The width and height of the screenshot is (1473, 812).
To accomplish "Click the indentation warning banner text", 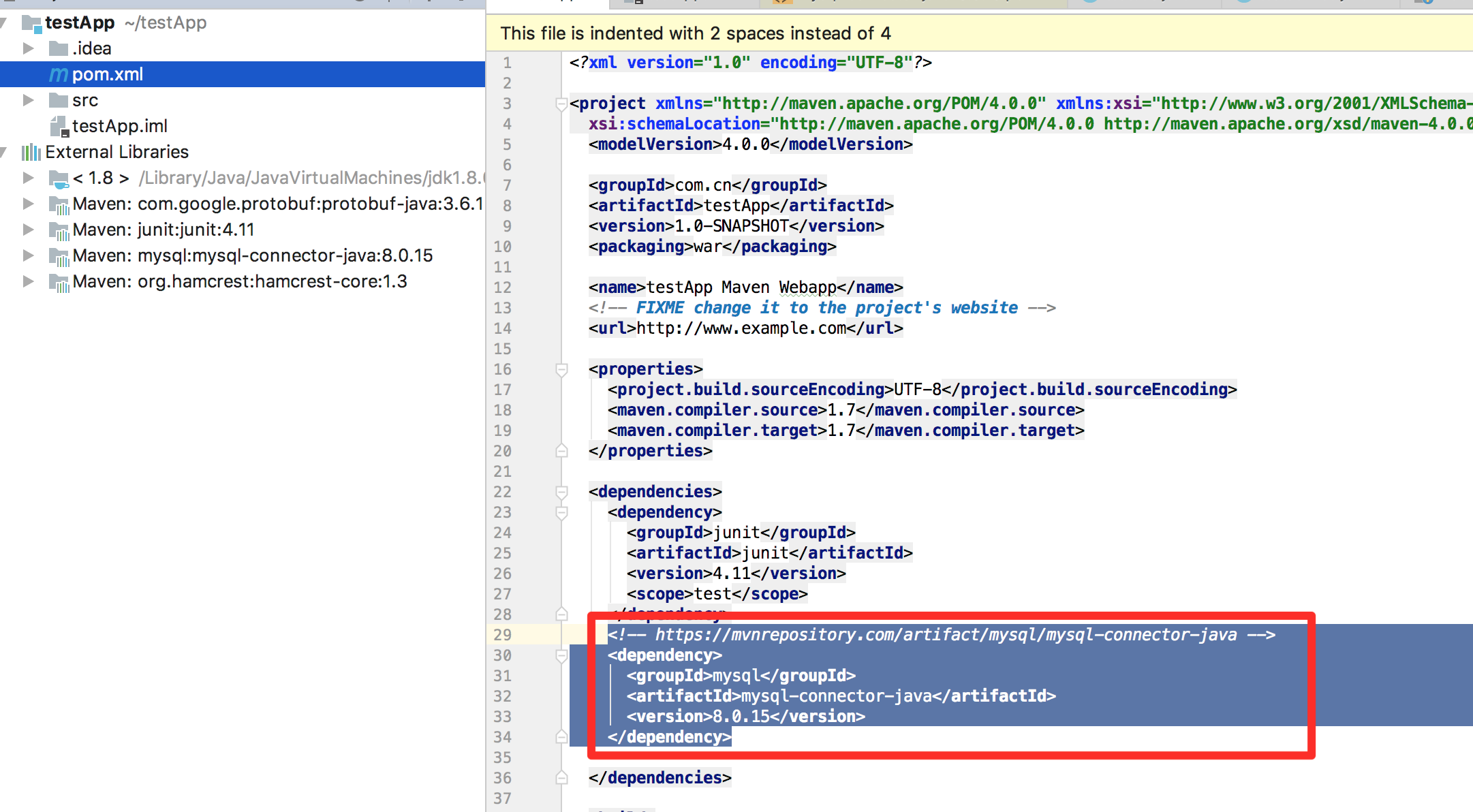I will [696, 33].
